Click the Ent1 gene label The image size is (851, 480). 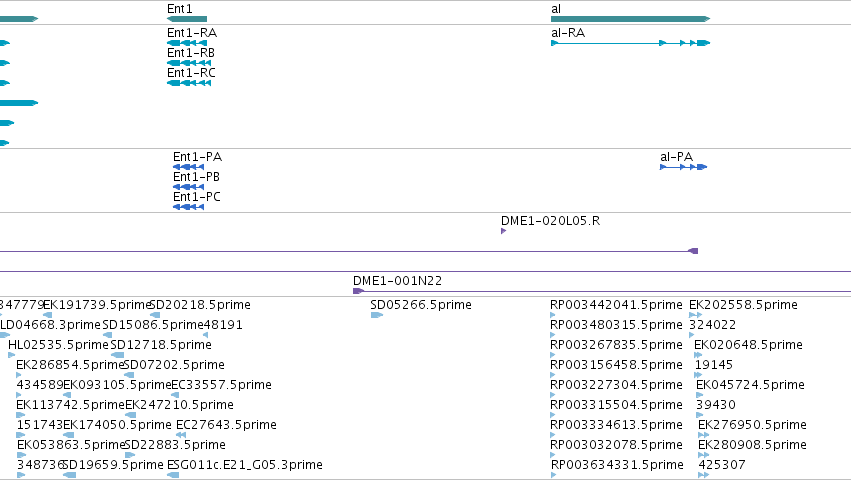[x=180, y=9]
